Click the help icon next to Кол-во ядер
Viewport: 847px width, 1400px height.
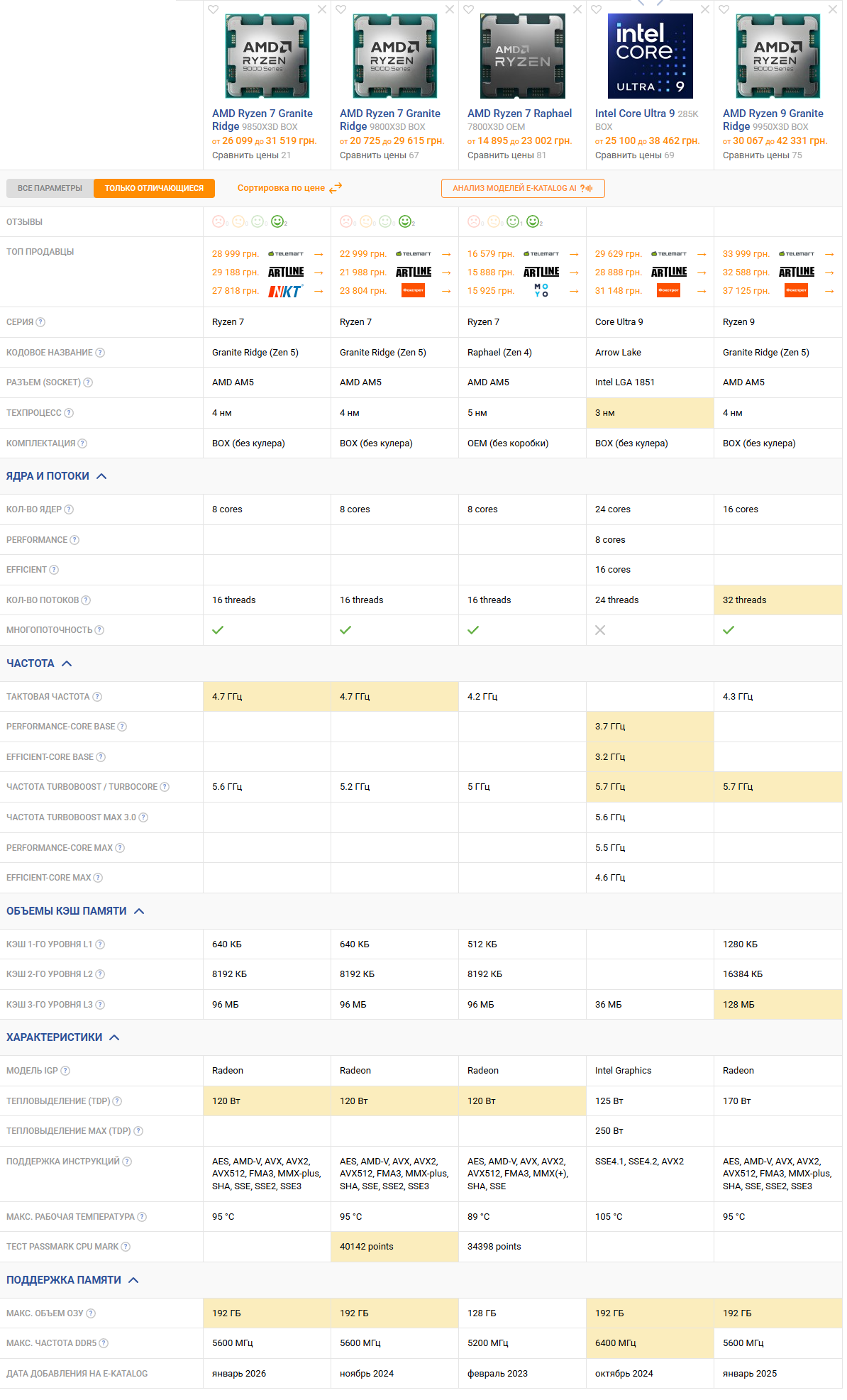coord(69,509)
